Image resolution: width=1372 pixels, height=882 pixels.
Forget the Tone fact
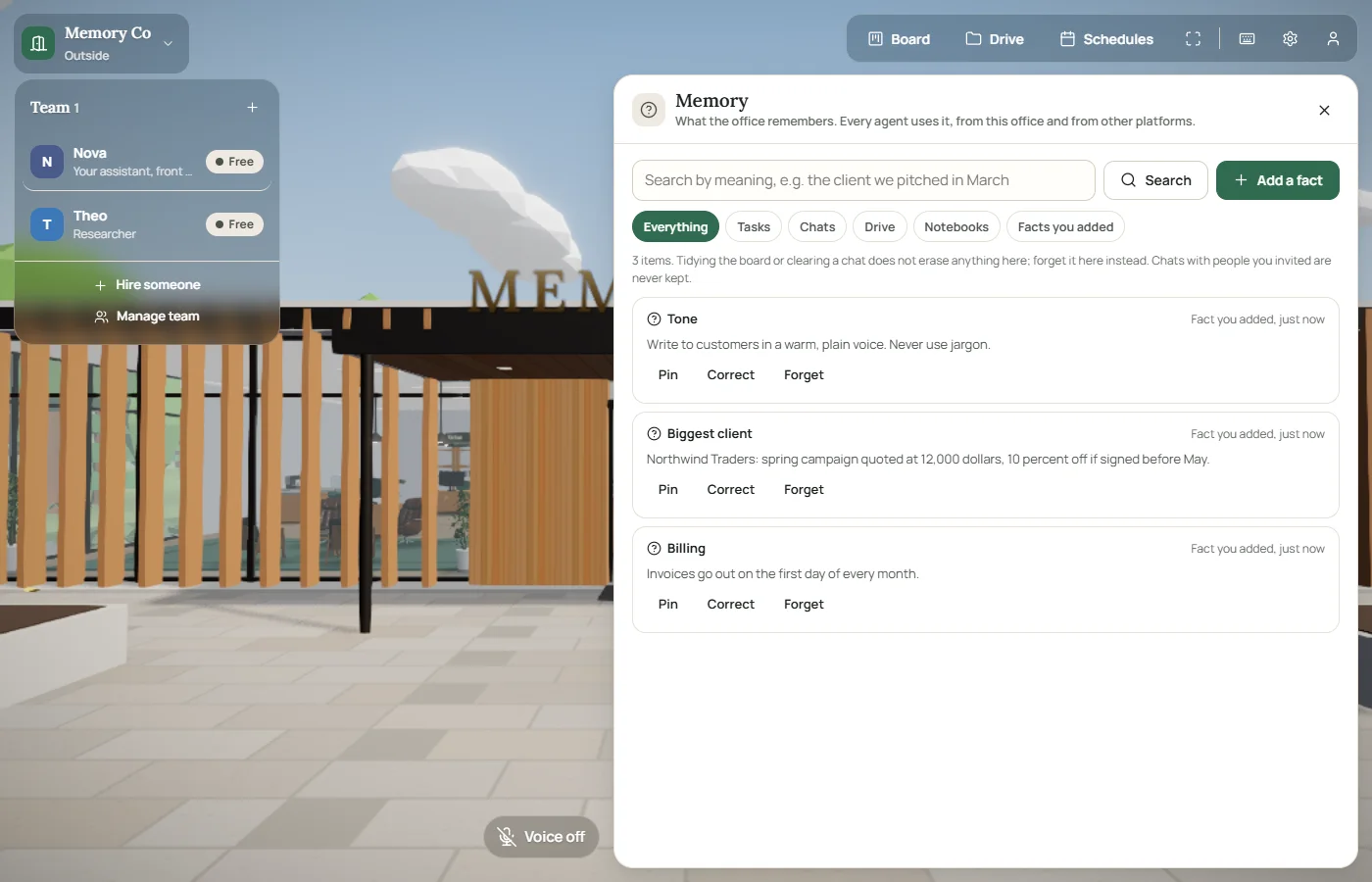click(804, 375)
